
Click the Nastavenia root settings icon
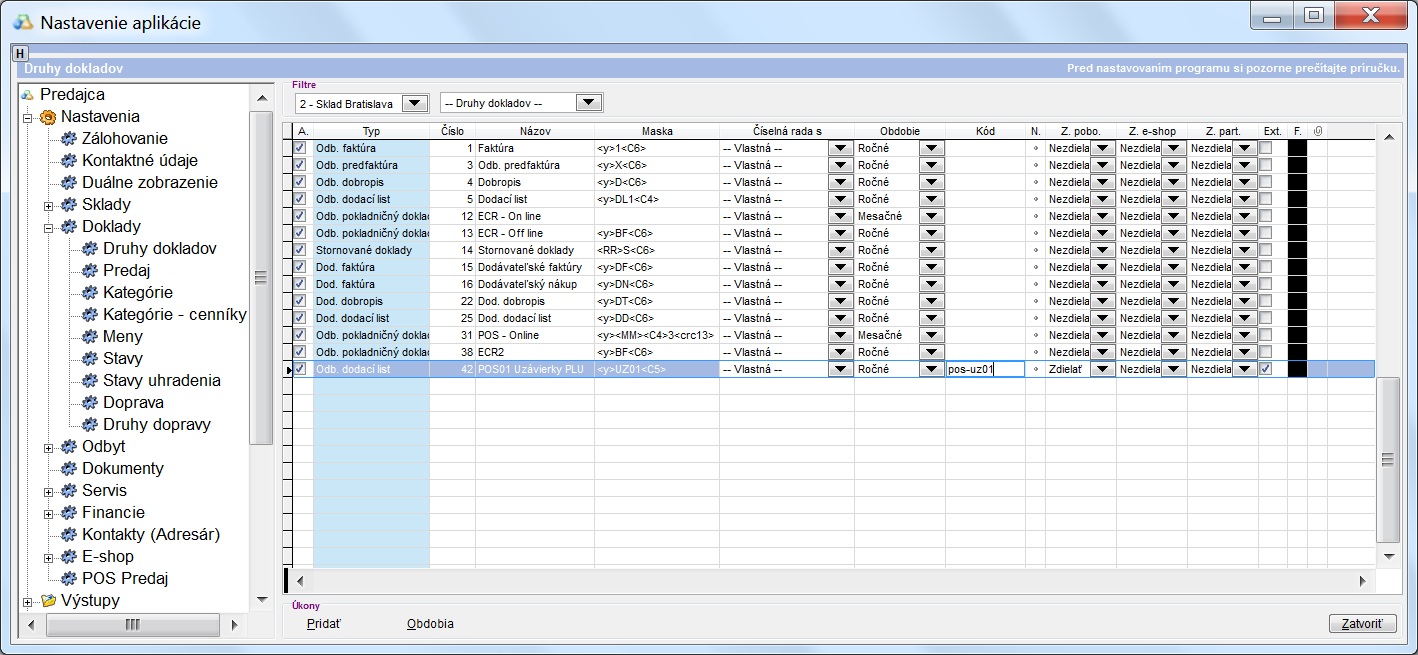pyautogui.click(x=47, y=117)
